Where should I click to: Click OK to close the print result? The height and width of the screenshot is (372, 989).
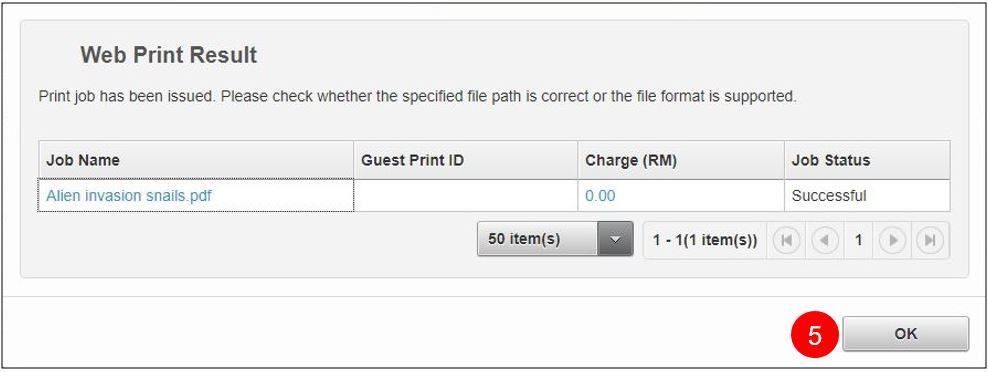coord(905,334)
